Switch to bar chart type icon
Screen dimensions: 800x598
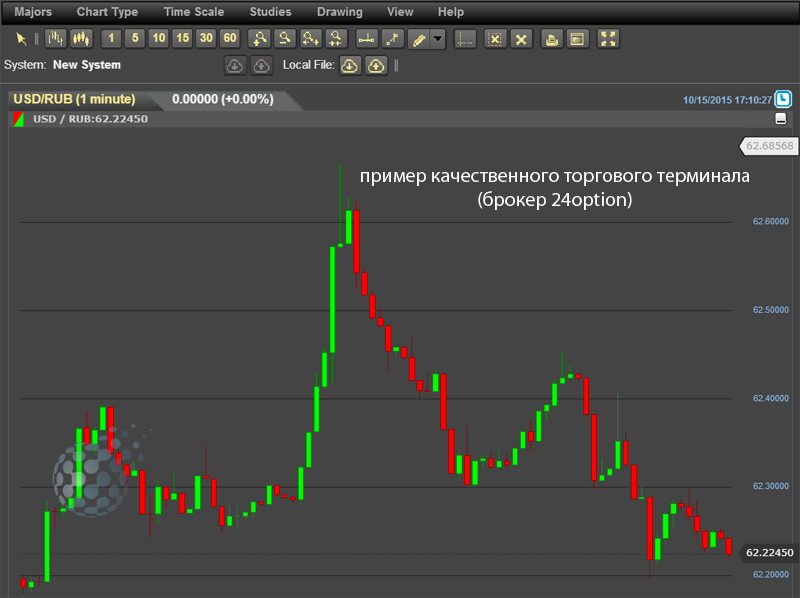[x=56, y=39]
